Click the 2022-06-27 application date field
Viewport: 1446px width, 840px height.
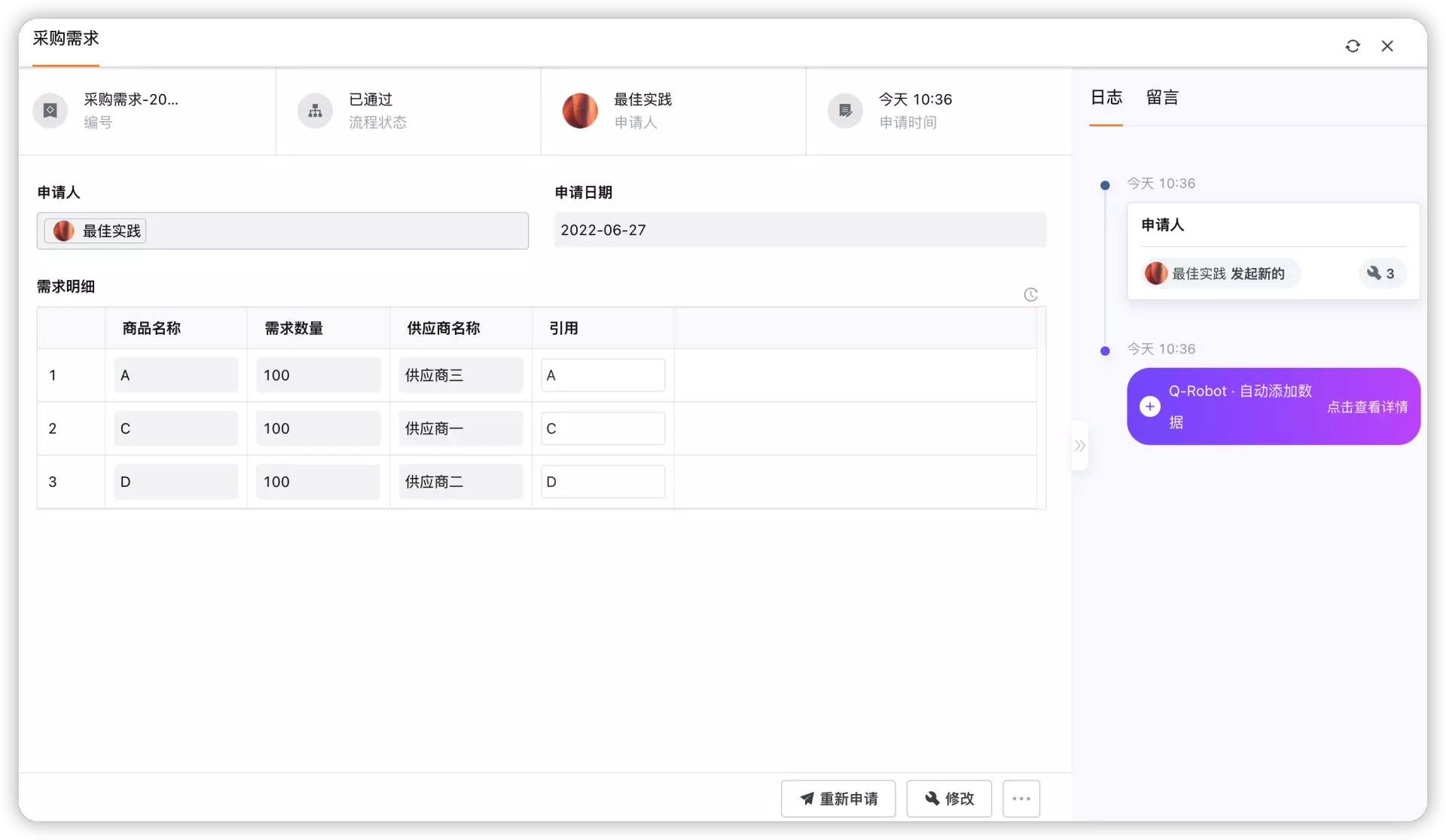(x=800, y=230)
